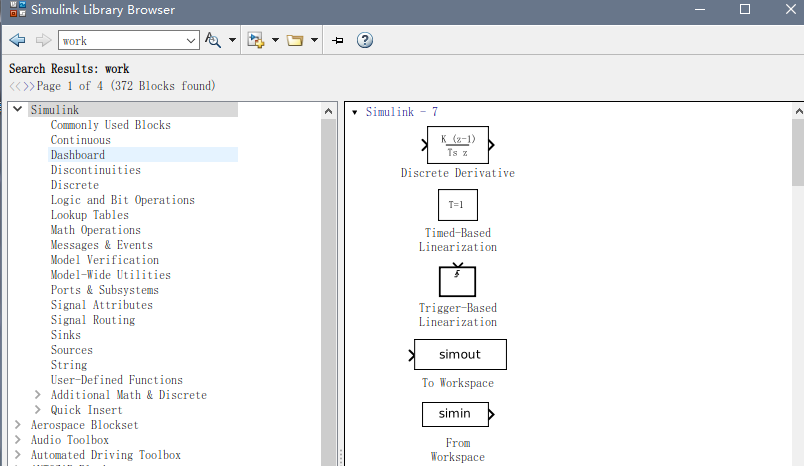Collapse the Simulink tree node

17,109
